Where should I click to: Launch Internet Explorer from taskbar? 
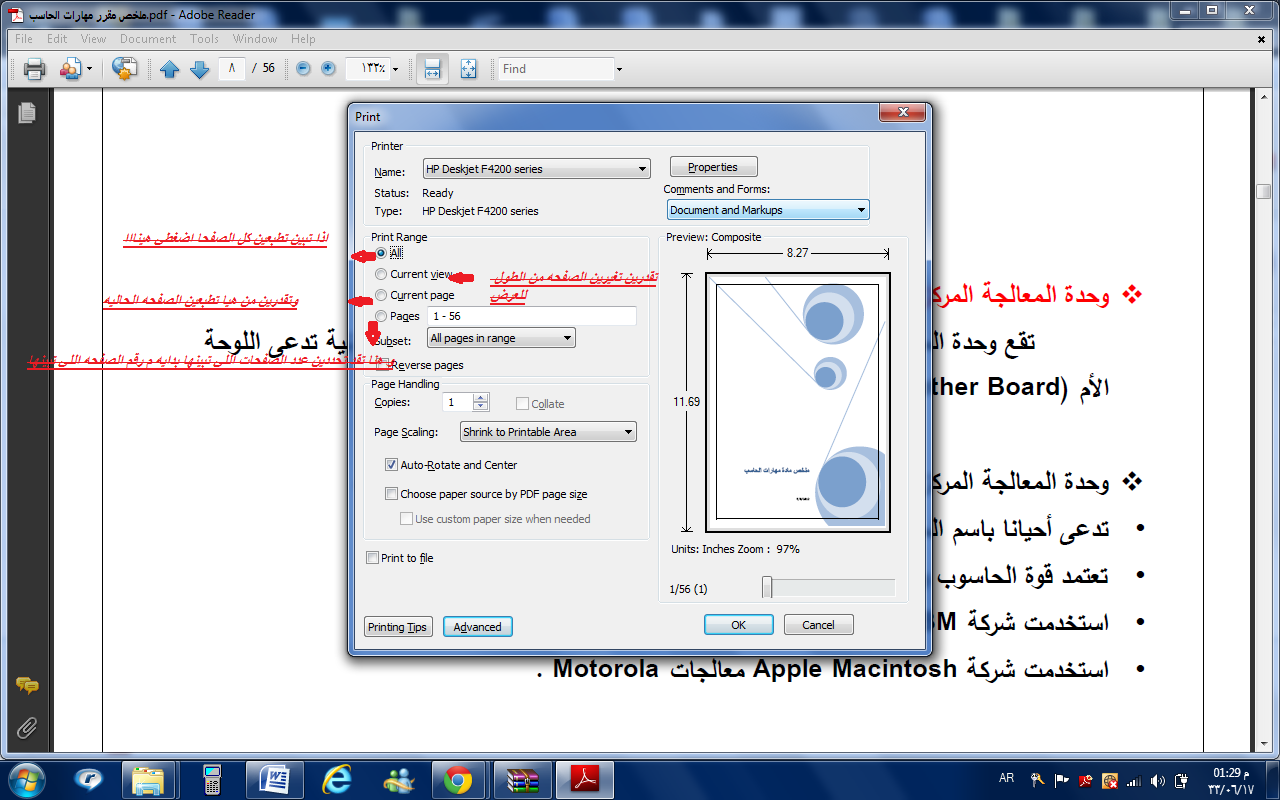point(337,778)
